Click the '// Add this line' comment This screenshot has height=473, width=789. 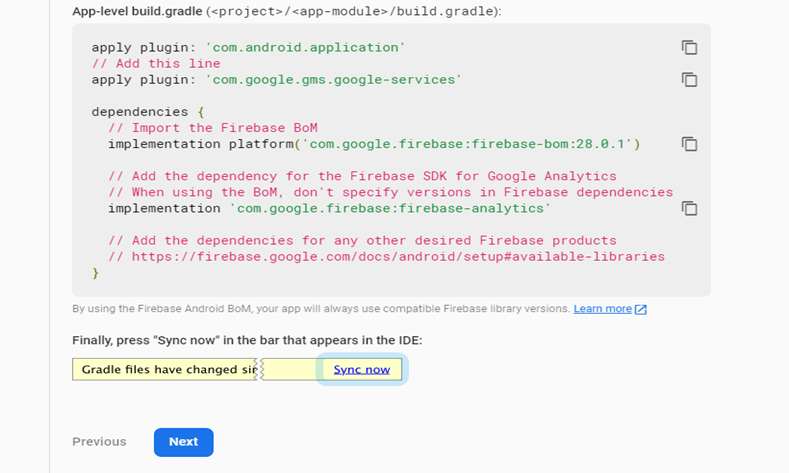click(x=156, y=63)
